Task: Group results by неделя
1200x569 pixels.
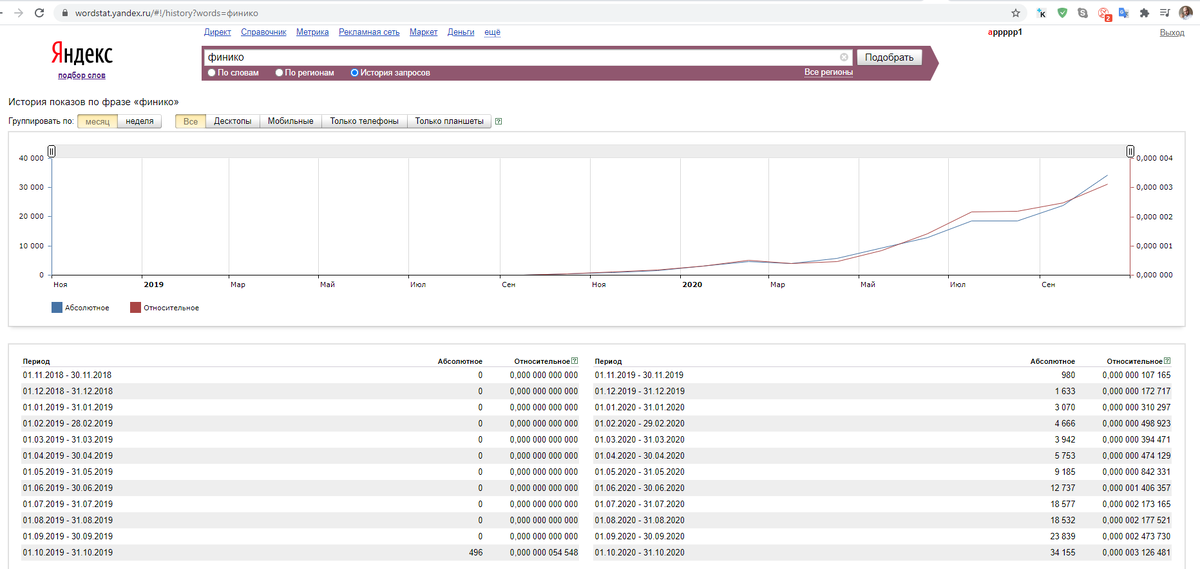Action: tap(139, 121)
